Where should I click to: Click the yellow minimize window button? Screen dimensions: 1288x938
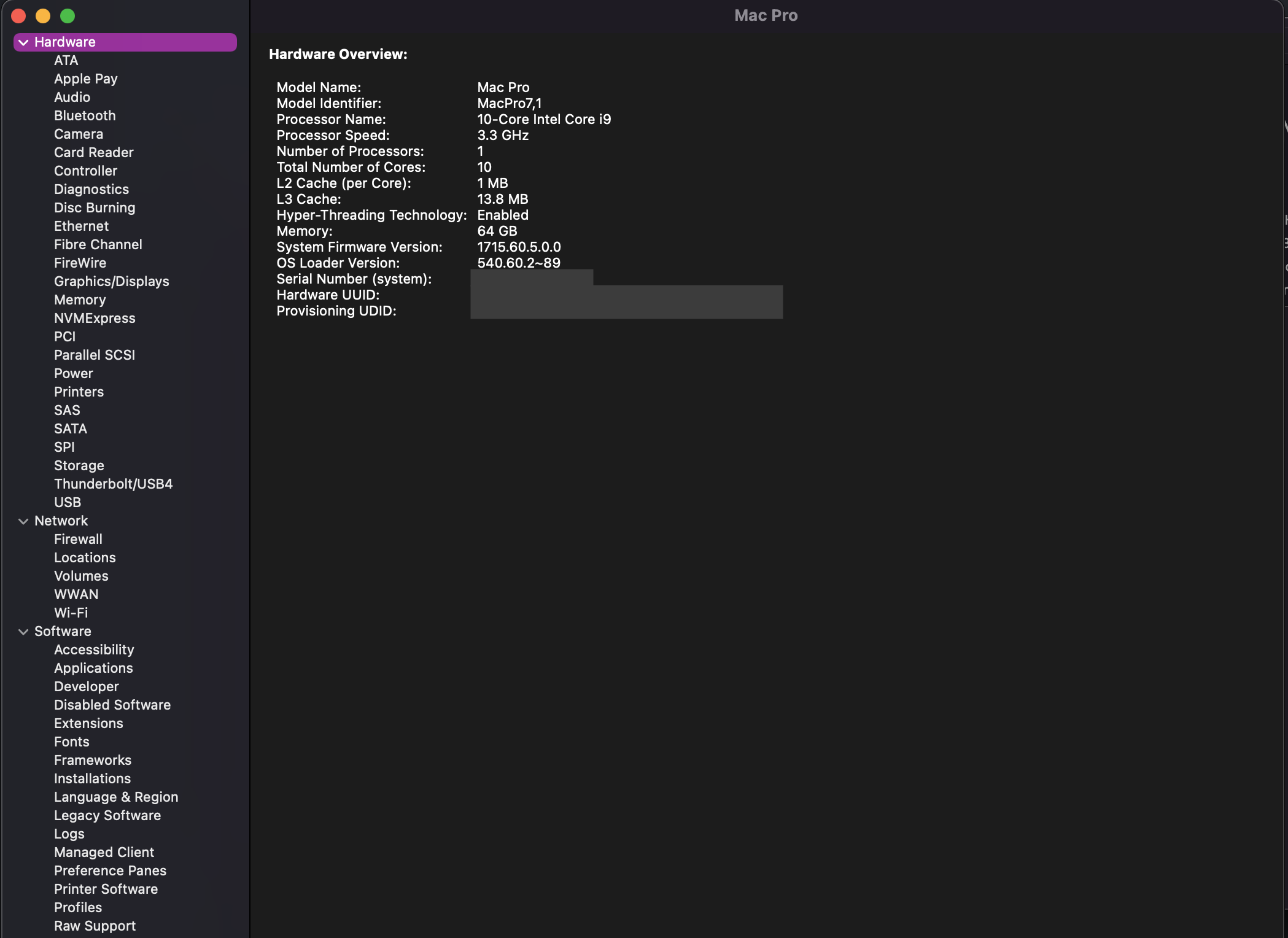tap(43, 16)
